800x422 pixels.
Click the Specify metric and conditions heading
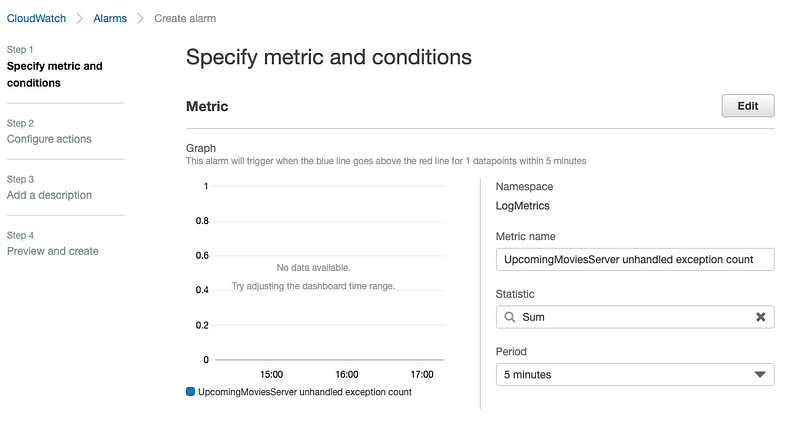coord(328,57)
